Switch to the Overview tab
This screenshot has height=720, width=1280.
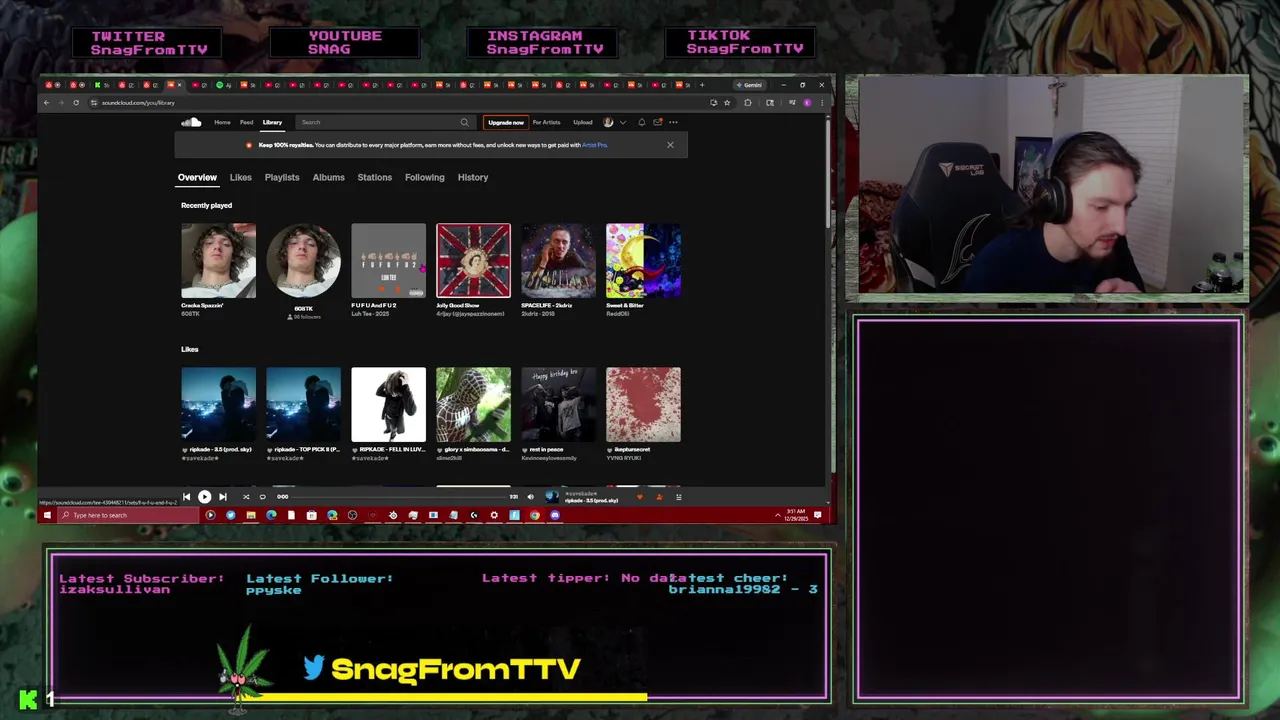197,177
